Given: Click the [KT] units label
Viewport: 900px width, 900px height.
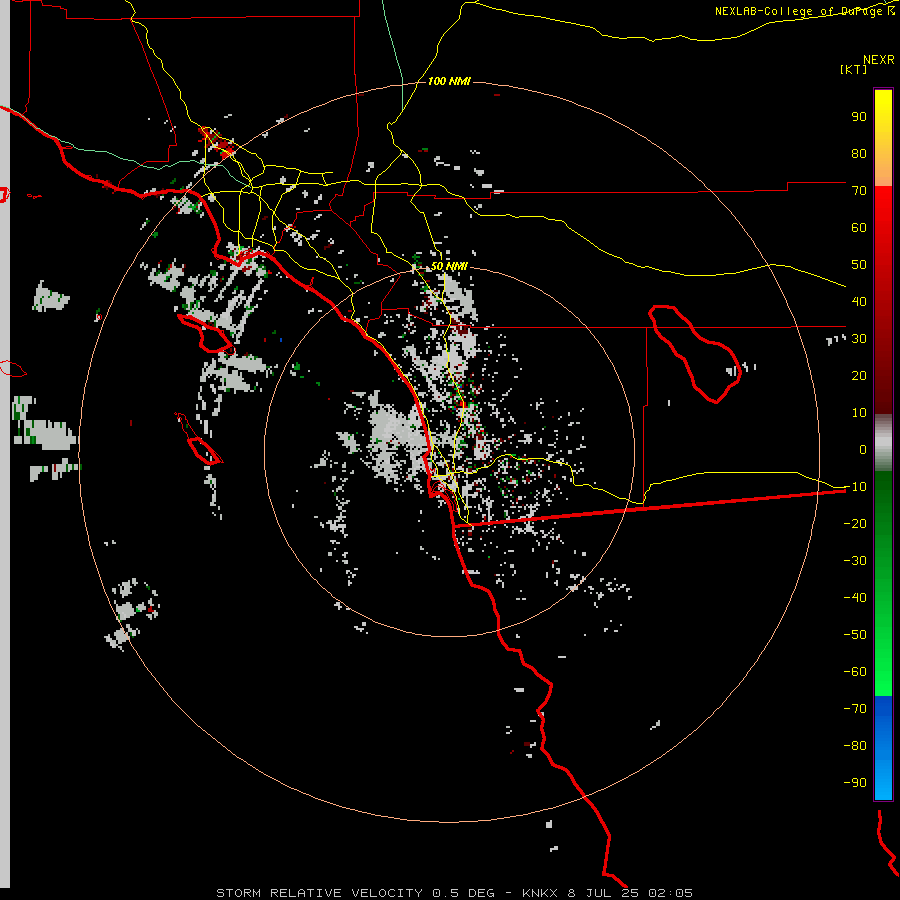Looking at the screenshot, I should click(854, 69).
